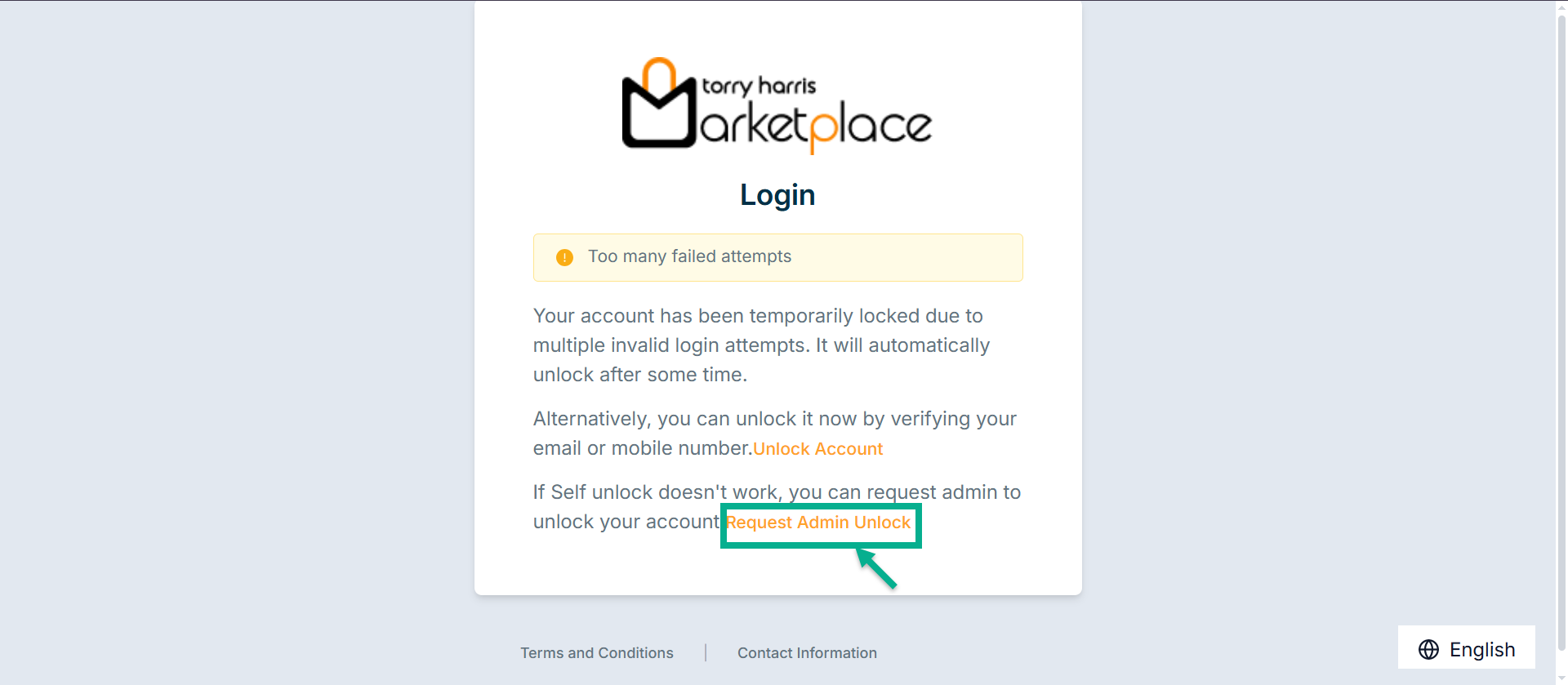Click the orange warning exclamation icon
Viewport: 1568px width, 685px height.
(564, 258)
